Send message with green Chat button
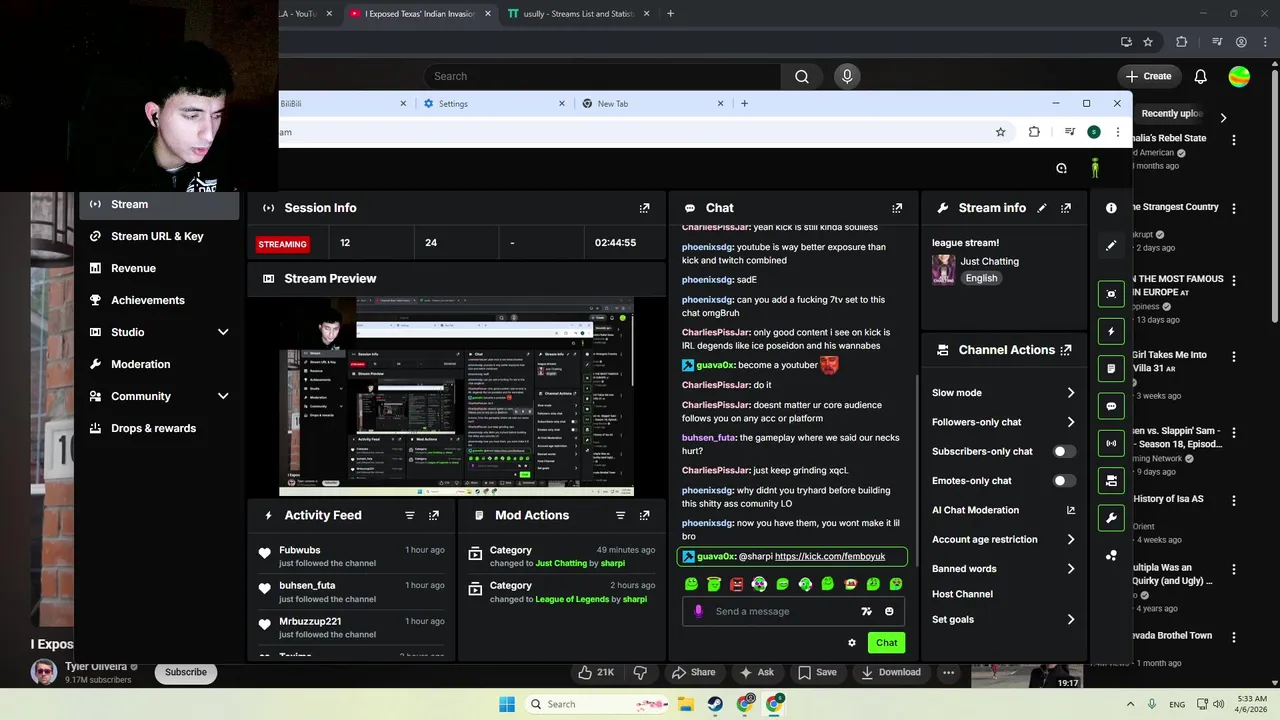 coord(886,643)
